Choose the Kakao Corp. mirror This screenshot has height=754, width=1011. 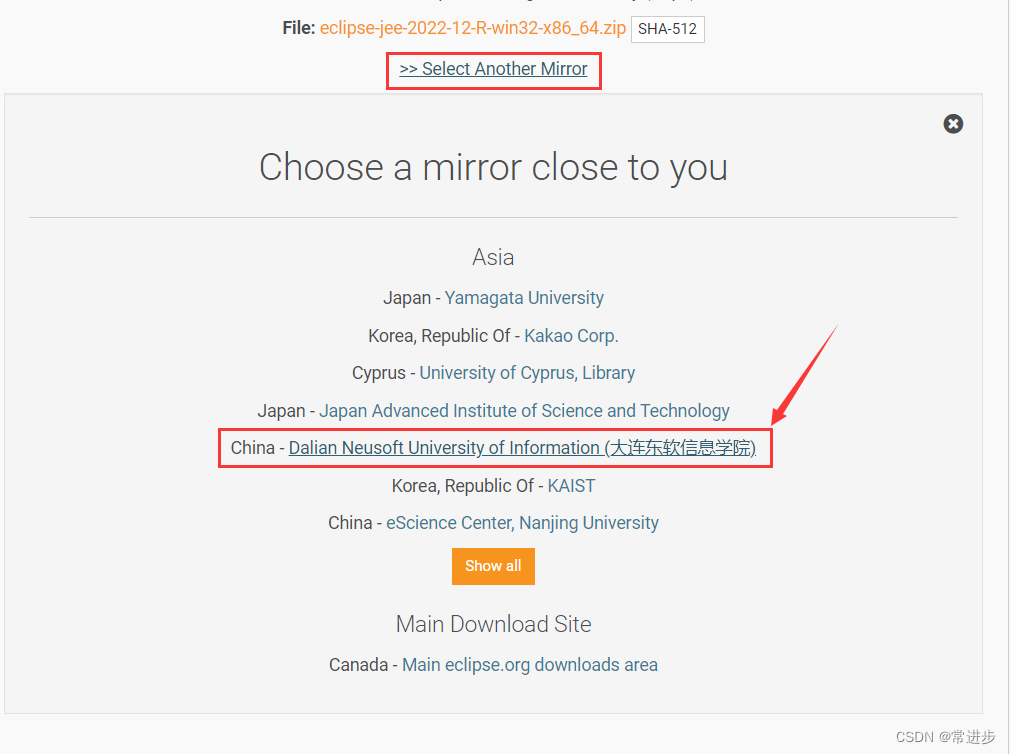point(571,336)
